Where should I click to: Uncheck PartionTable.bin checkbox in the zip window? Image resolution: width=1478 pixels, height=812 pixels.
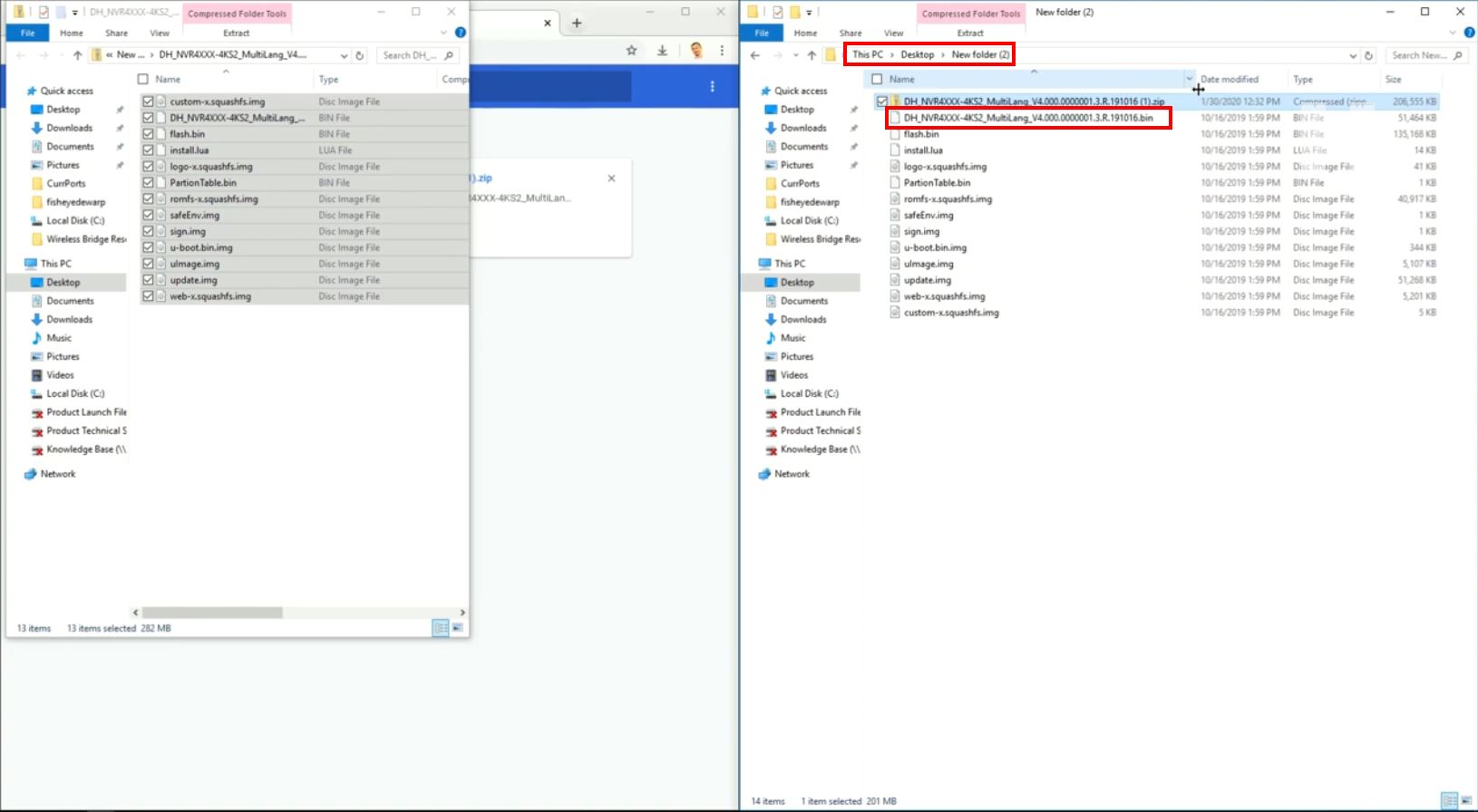click(148, 182)
